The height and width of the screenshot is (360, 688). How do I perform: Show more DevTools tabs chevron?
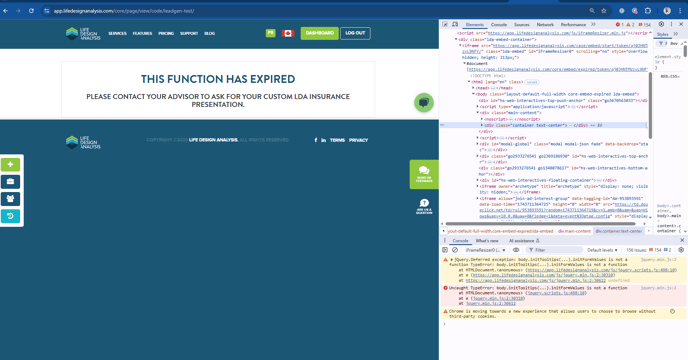pos(593,25)
